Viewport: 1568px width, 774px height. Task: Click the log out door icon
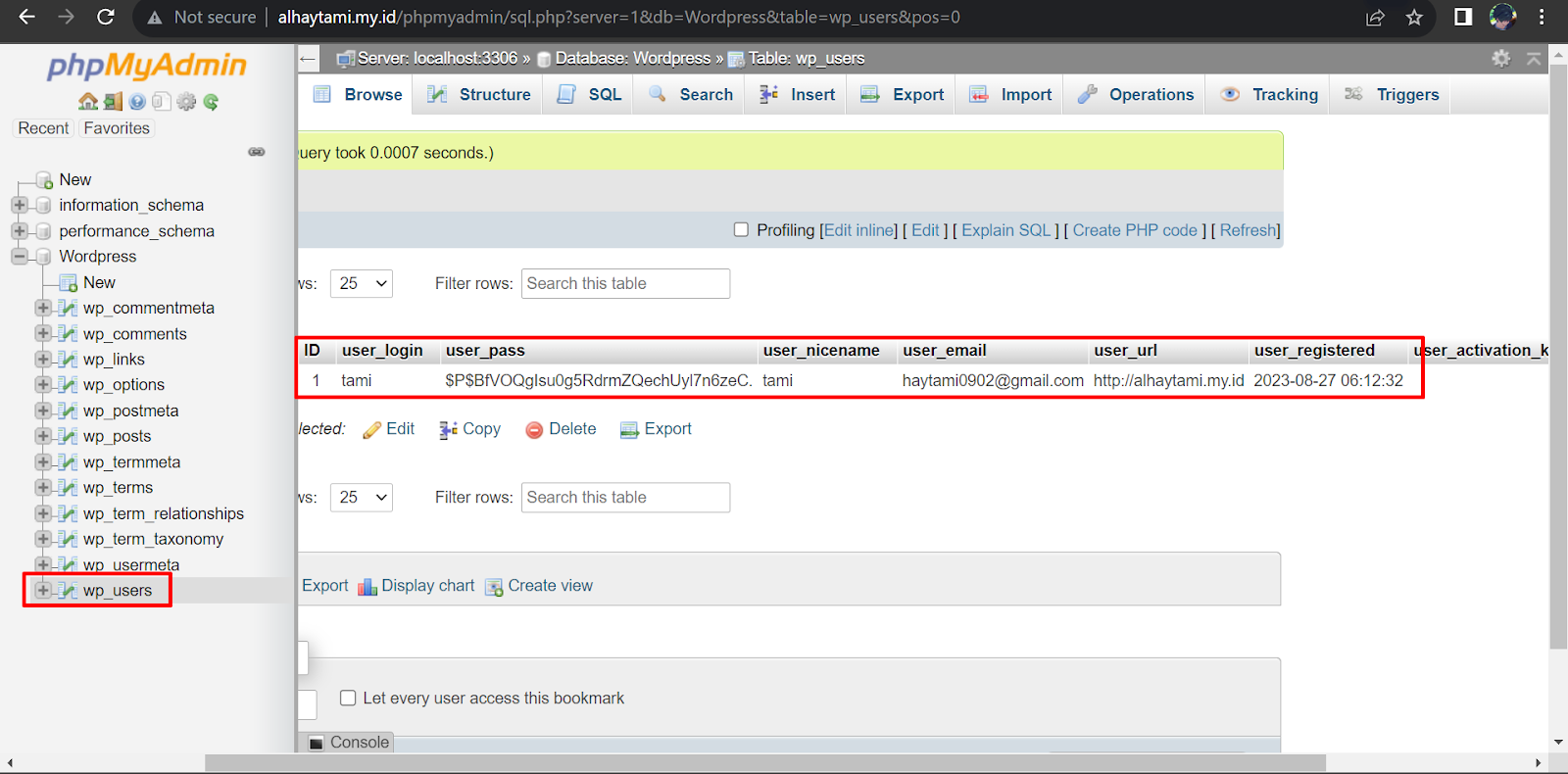(x=113, y=102)
